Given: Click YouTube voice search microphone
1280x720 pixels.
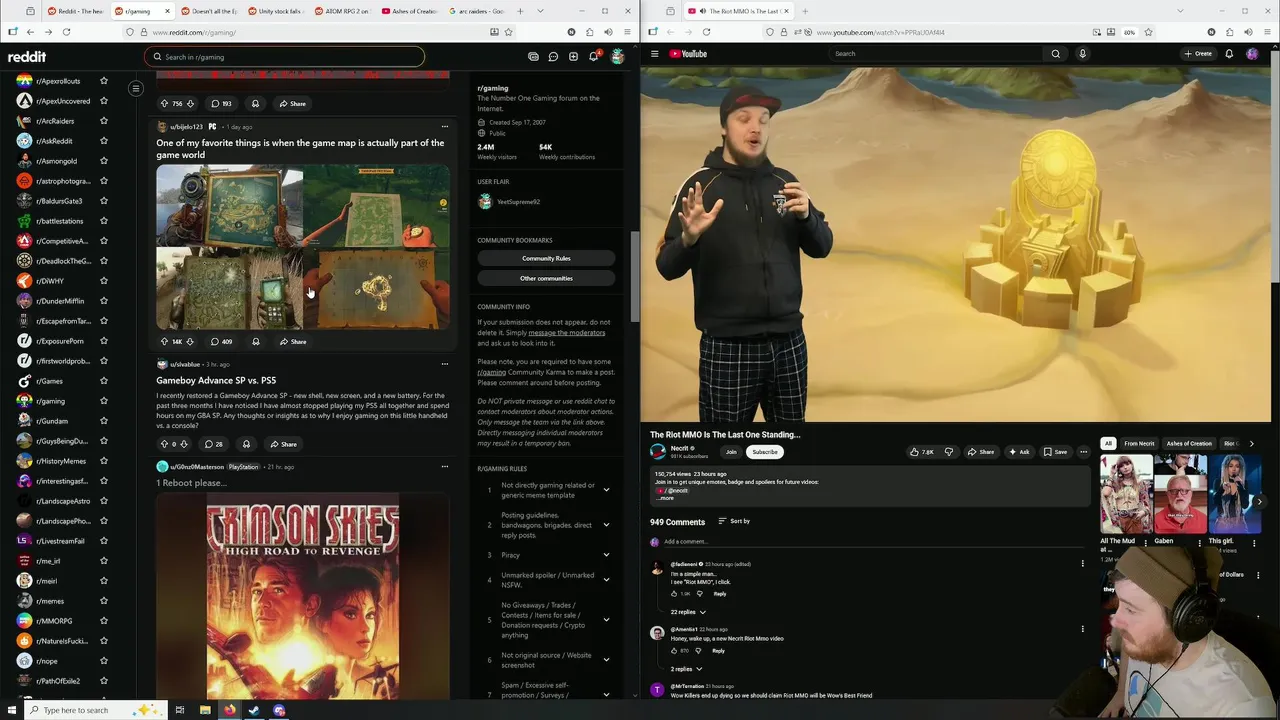Looking at the screenshot, I should [1082, 54].
